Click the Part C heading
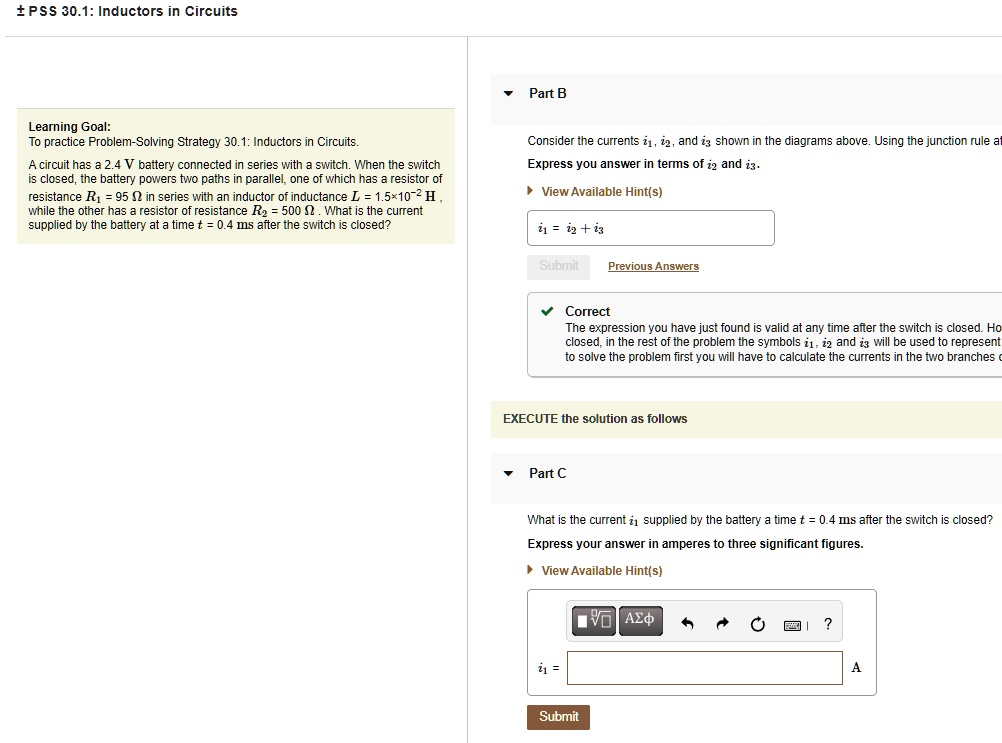Viewport: 1002px width, 743px height. point(547,474)
